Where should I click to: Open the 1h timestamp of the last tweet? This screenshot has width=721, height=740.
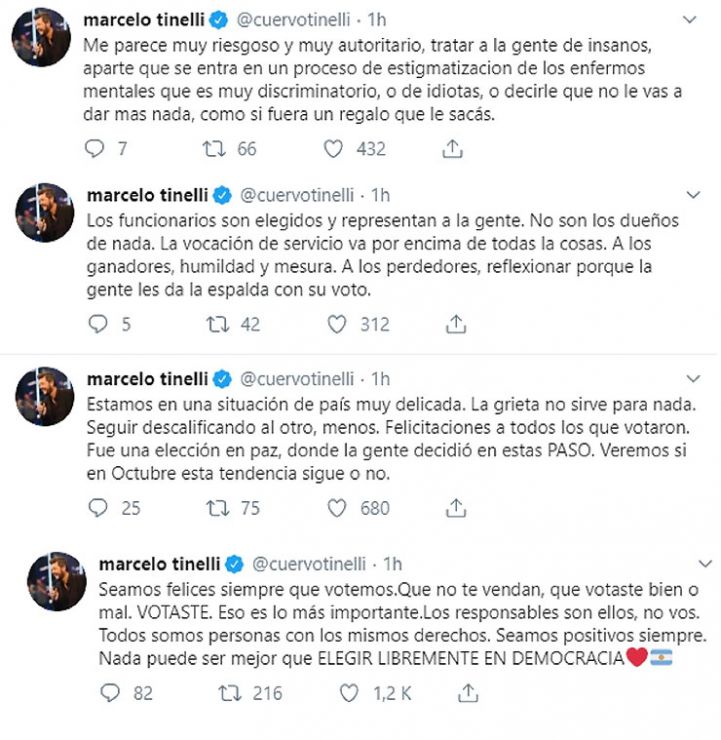tap(393, 563)
